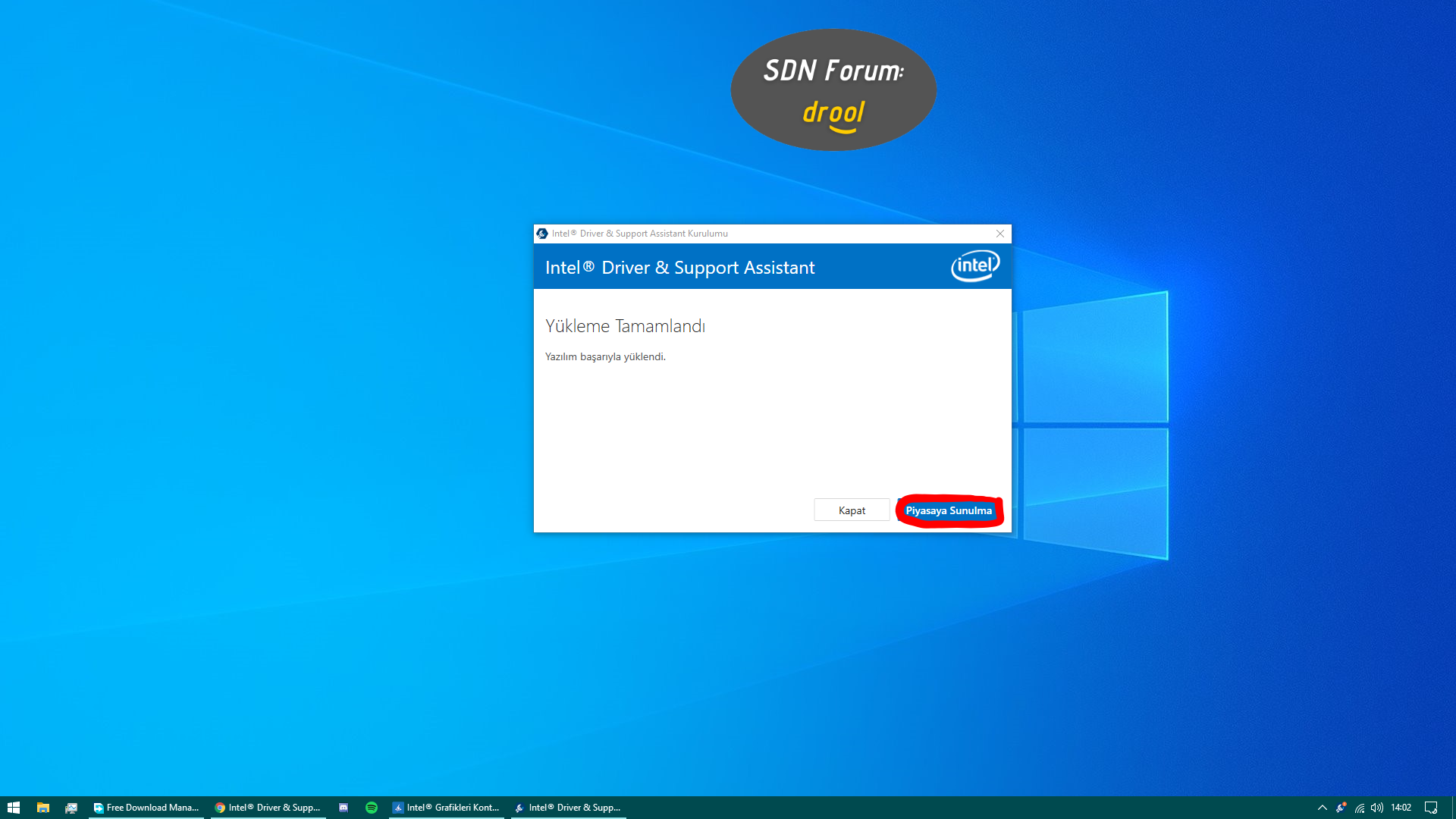The width and height of the screenshot is (1456, 819).
Task: Close the Intel setup dialog window
Action: click(999, 234)
